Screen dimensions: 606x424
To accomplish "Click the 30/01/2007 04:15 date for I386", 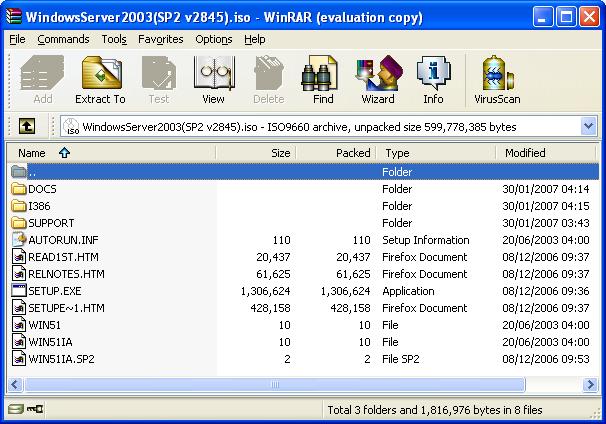I will pos(546,206).
